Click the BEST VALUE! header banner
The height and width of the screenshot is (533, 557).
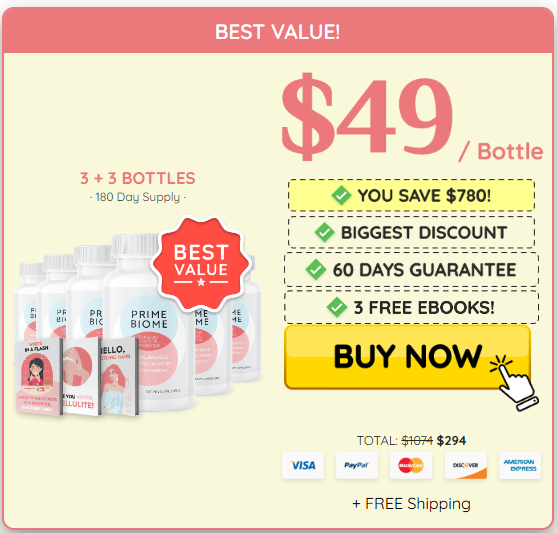coord(277,31)
